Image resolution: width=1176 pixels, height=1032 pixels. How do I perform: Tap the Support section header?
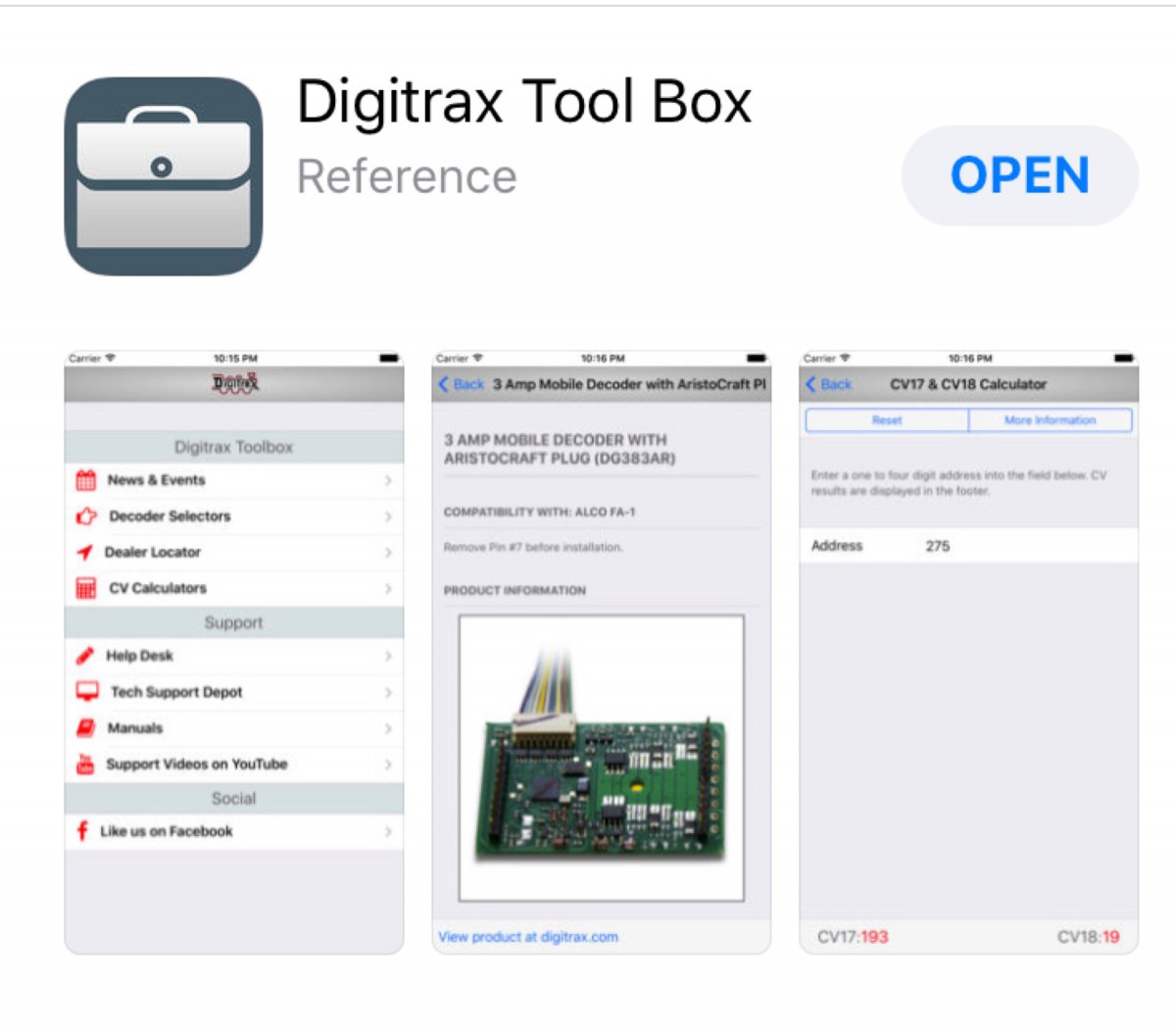pos(234,622)
